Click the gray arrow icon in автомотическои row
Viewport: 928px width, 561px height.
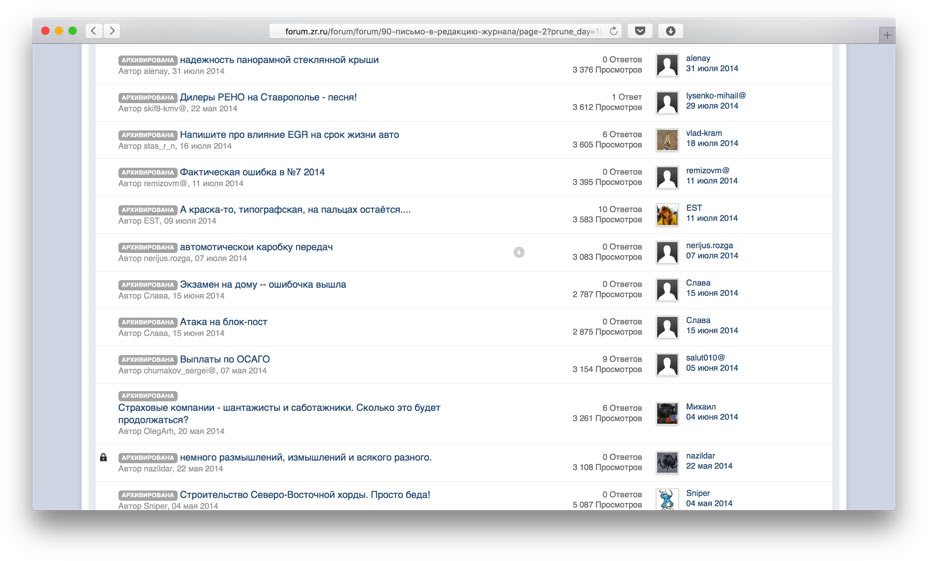click(x=519, y=252)
